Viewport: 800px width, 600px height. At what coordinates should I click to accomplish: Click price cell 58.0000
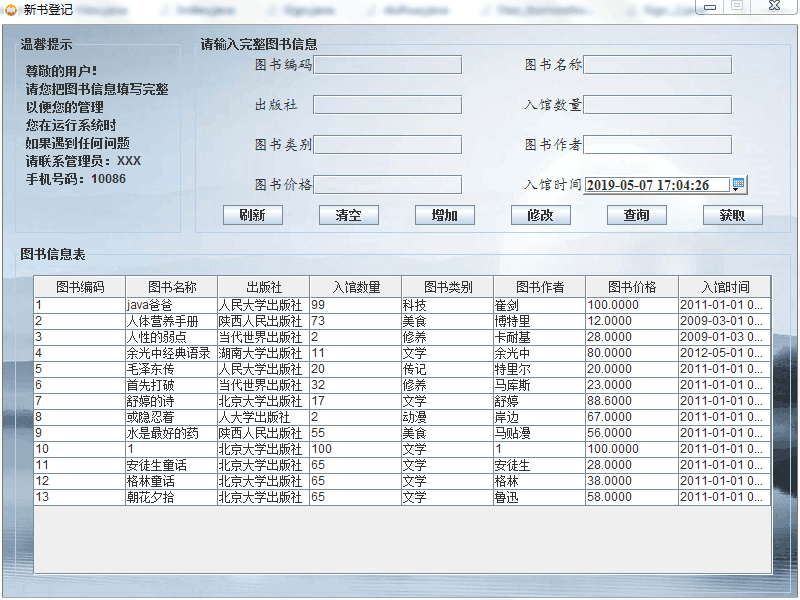[x=632, y=497]
